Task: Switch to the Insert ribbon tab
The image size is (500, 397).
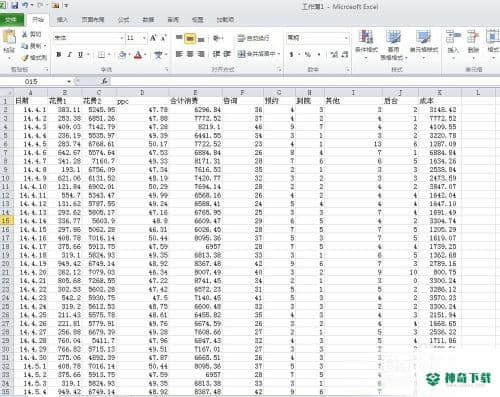Action: [x=62, y=20]
